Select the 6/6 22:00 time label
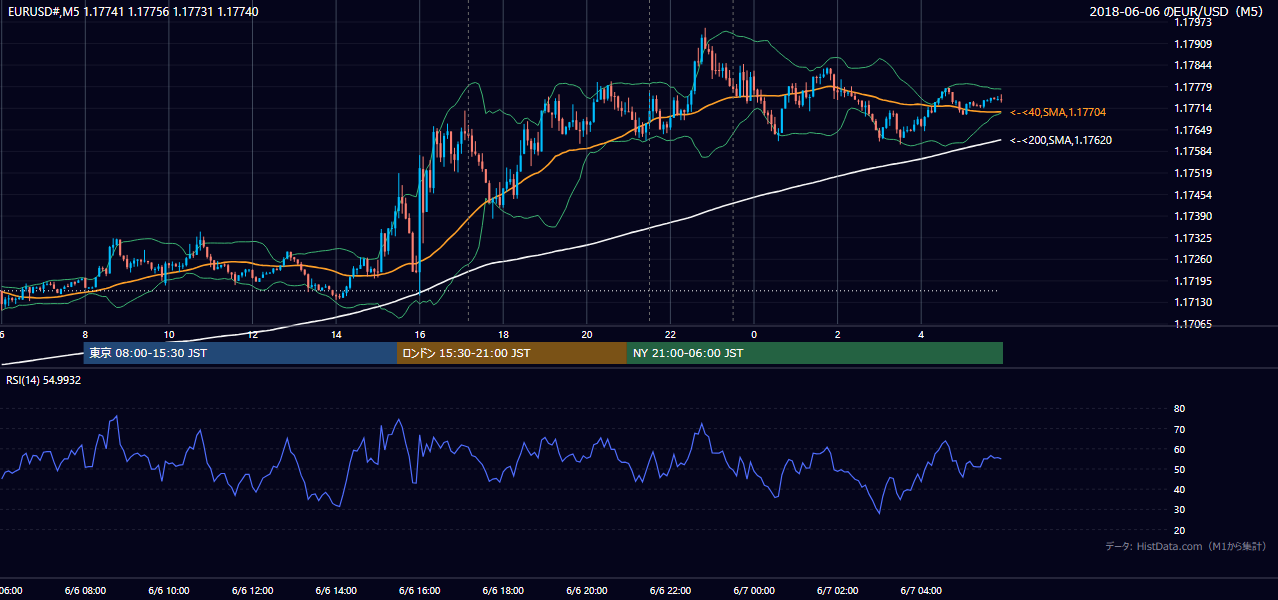Screen dimensions: 1278x600 [x=670, y=591]
